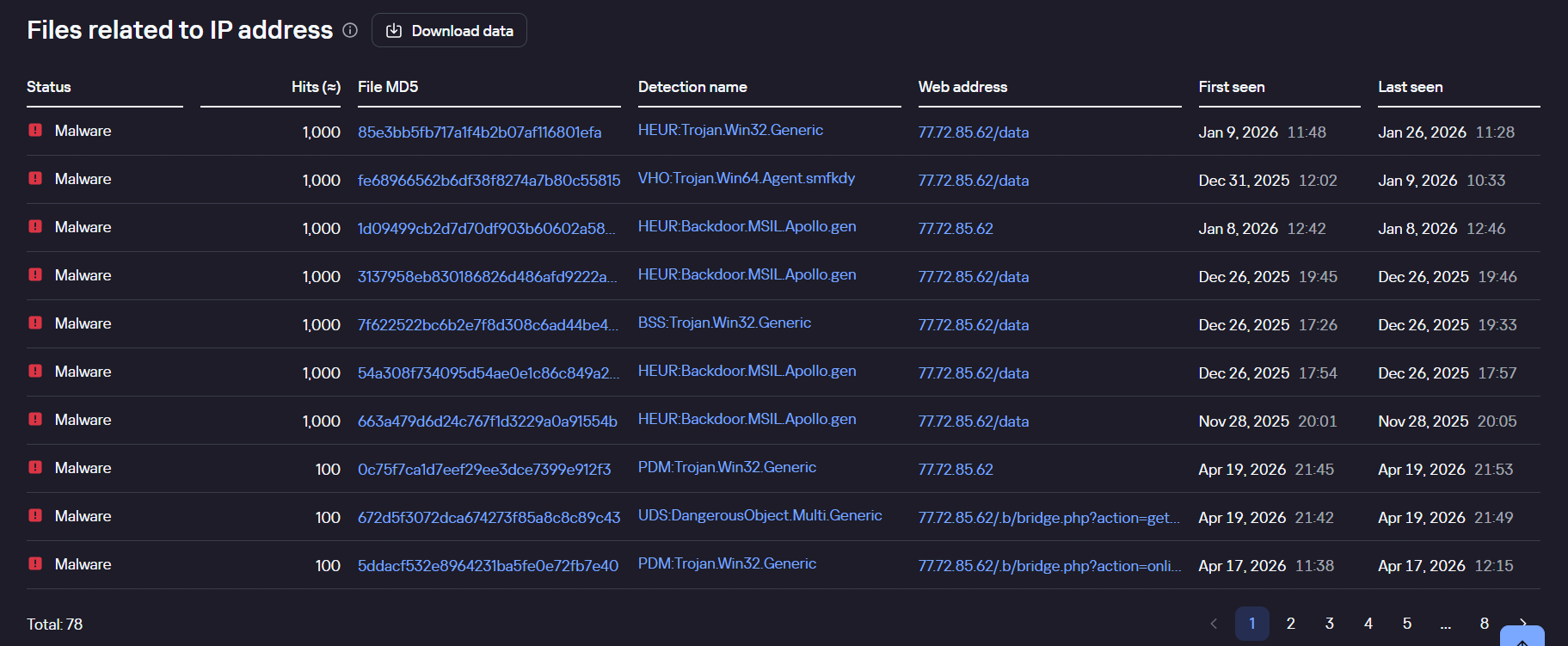This screenshot has height=646, width=1568.
Task: Select page 1 in the pagination
Action: (1252, 624)
